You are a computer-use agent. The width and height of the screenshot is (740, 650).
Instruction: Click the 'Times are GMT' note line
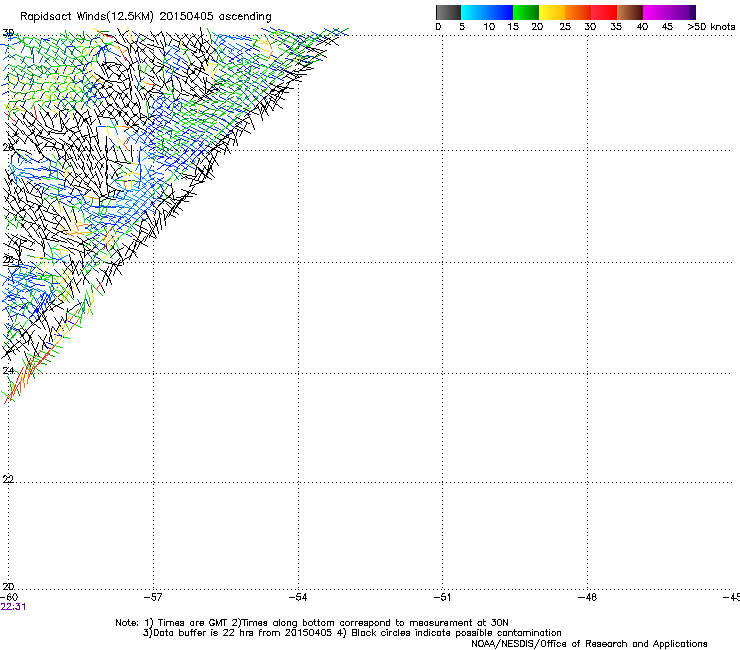tap(312, 623)
